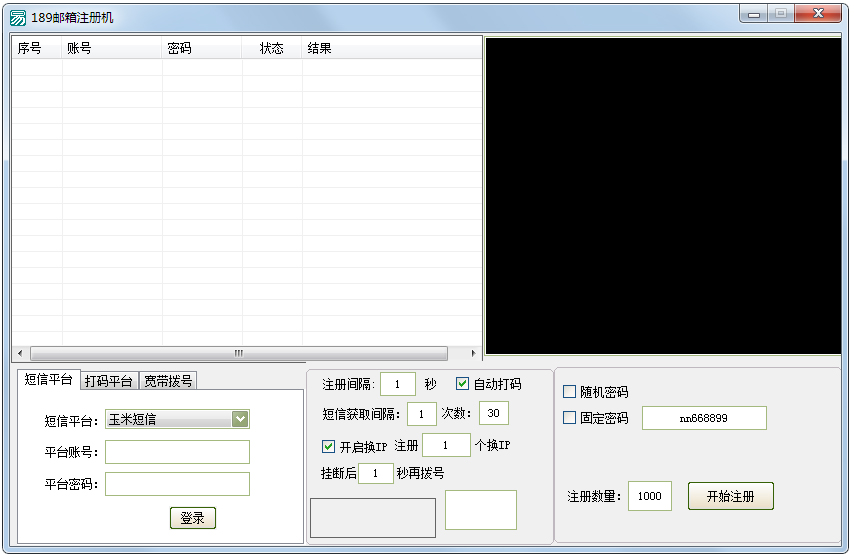Open the 短信平台 dropdown showing 玉米短信
Image resolution: width=854 pixels, height=559 pixels.
178,419
